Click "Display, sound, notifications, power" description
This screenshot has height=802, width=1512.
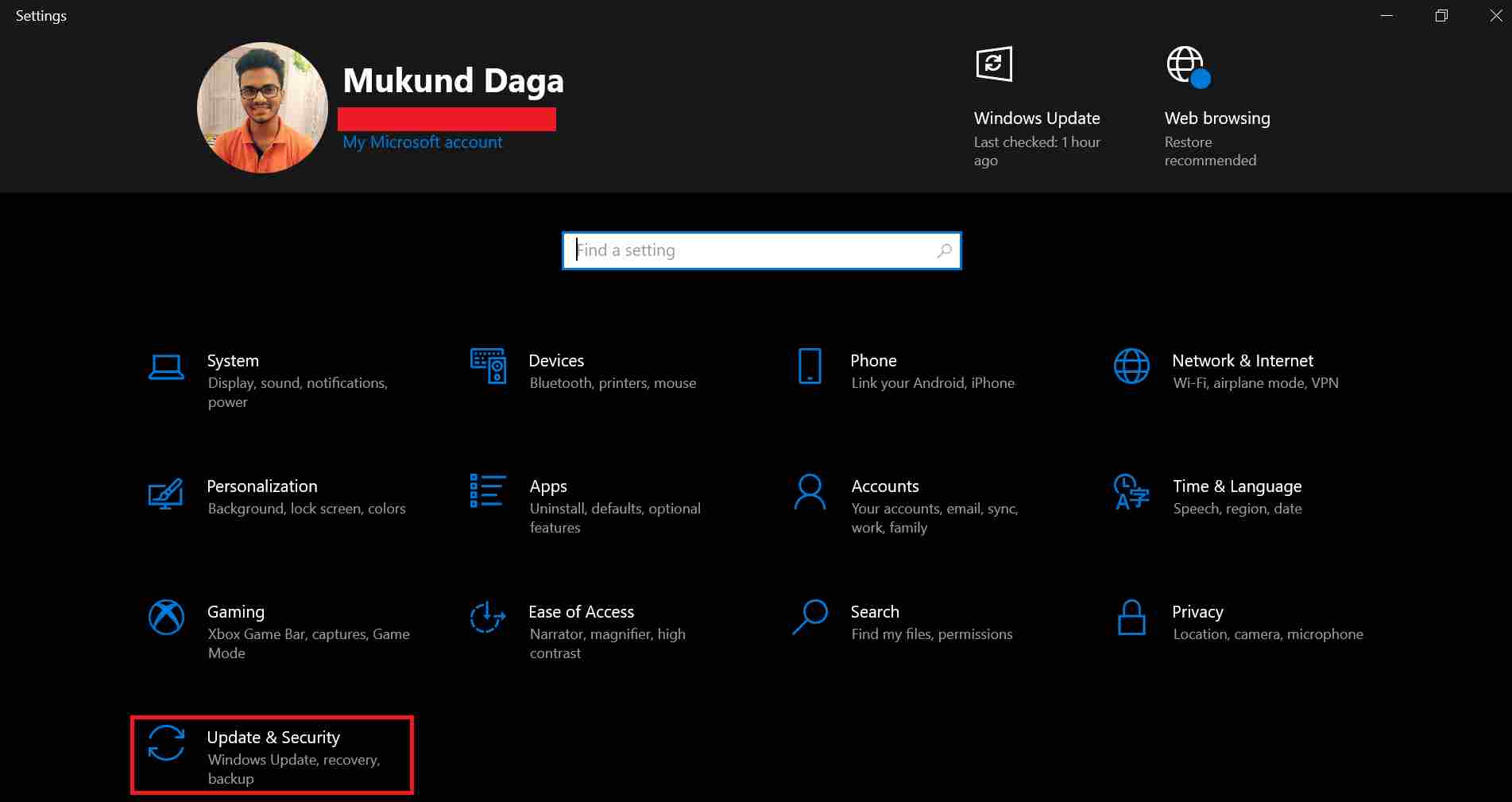(x=298, y=393)
